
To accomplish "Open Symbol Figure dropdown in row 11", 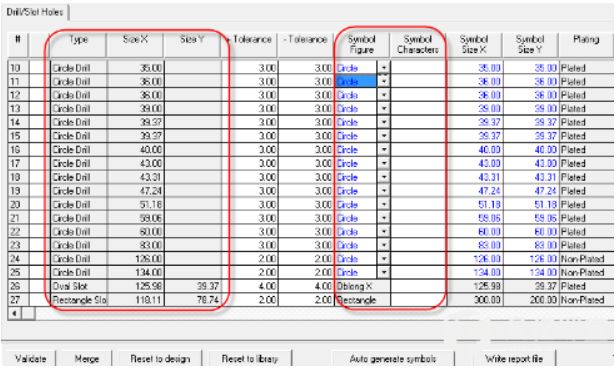I will pos(384,82).
